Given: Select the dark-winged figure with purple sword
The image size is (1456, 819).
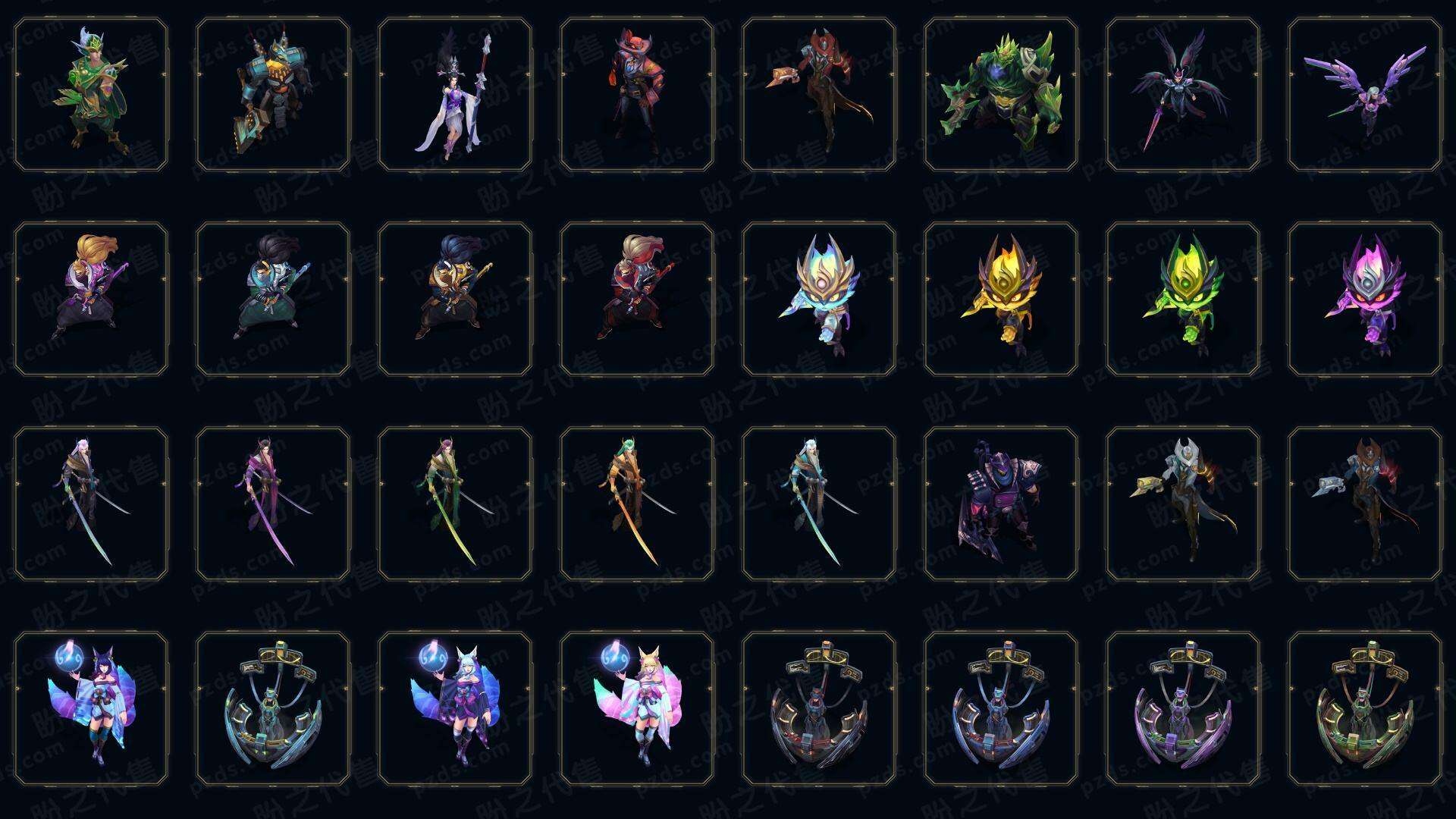Looking at the screenshot, I should [1183, 95].
